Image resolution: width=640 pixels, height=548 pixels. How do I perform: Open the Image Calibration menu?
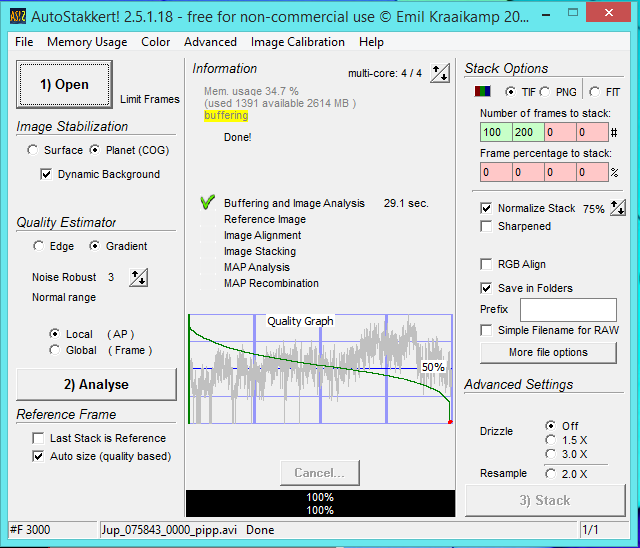[x=298, y=42]
